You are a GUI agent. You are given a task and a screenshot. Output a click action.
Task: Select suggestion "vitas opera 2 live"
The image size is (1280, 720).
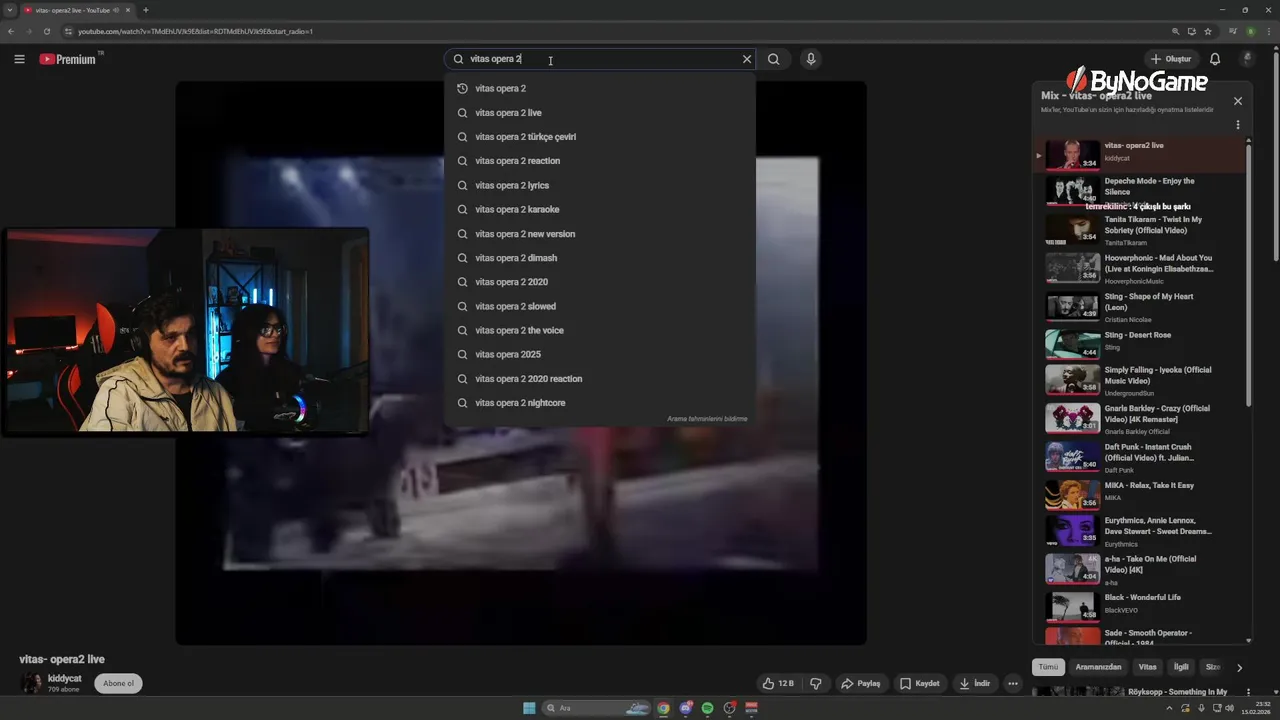click(x=600, y=113)
